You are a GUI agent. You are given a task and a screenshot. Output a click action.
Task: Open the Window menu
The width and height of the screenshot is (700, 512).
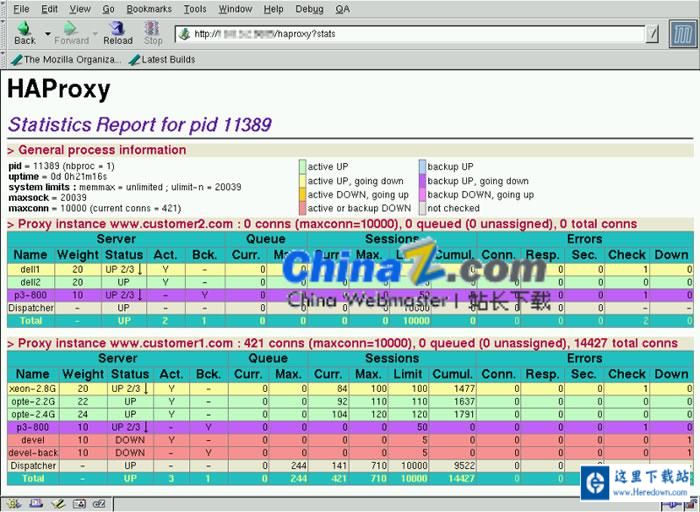(235, 9)
